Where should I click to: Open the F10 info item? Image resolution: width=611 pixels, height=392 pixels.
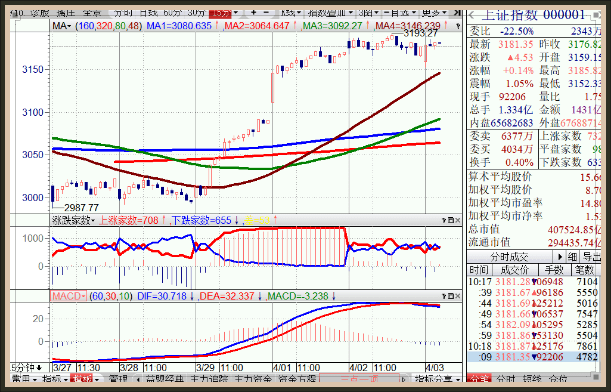[x=18, y=13]
